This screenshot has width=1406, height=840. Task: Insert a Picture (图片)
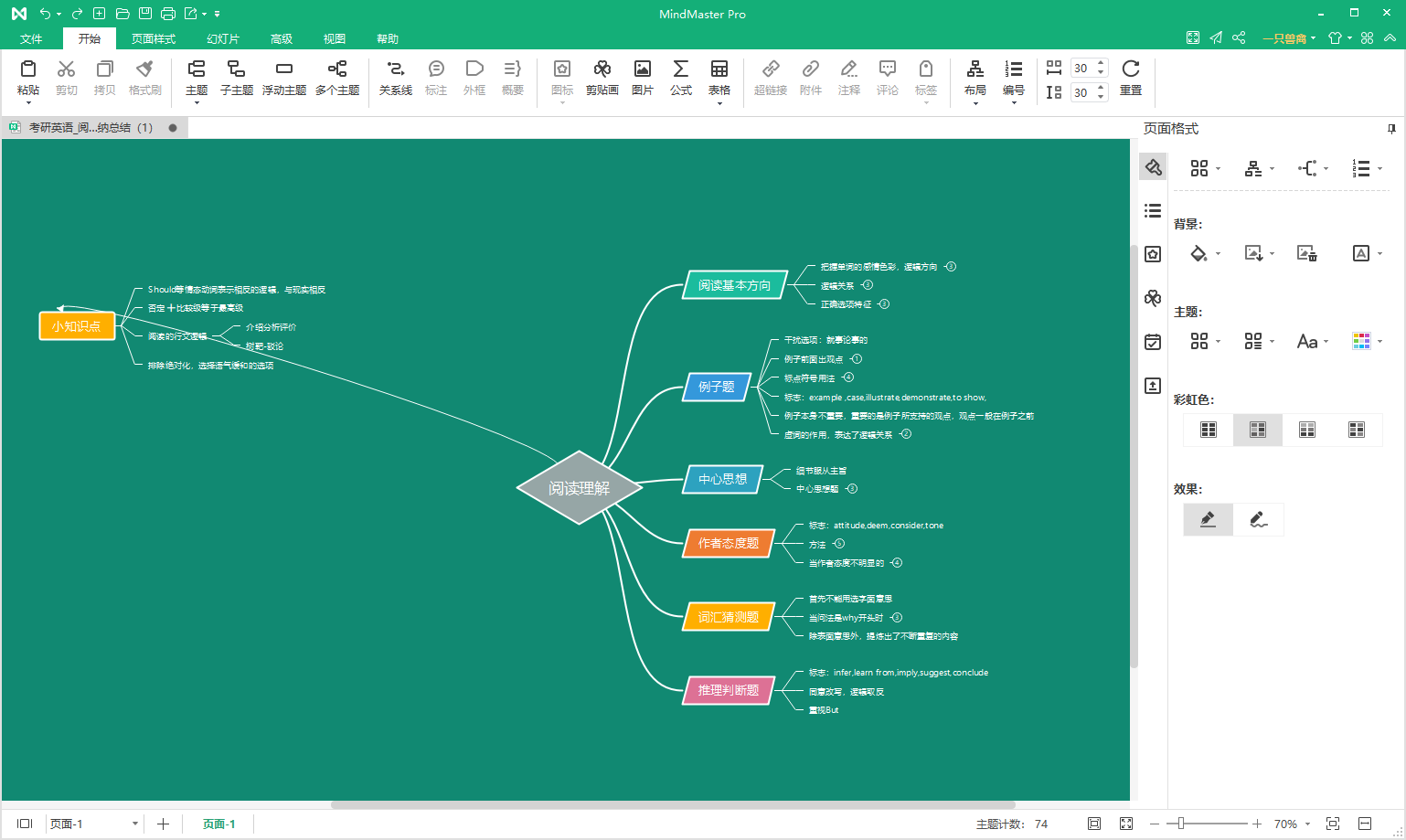click(x=642, y=78)
